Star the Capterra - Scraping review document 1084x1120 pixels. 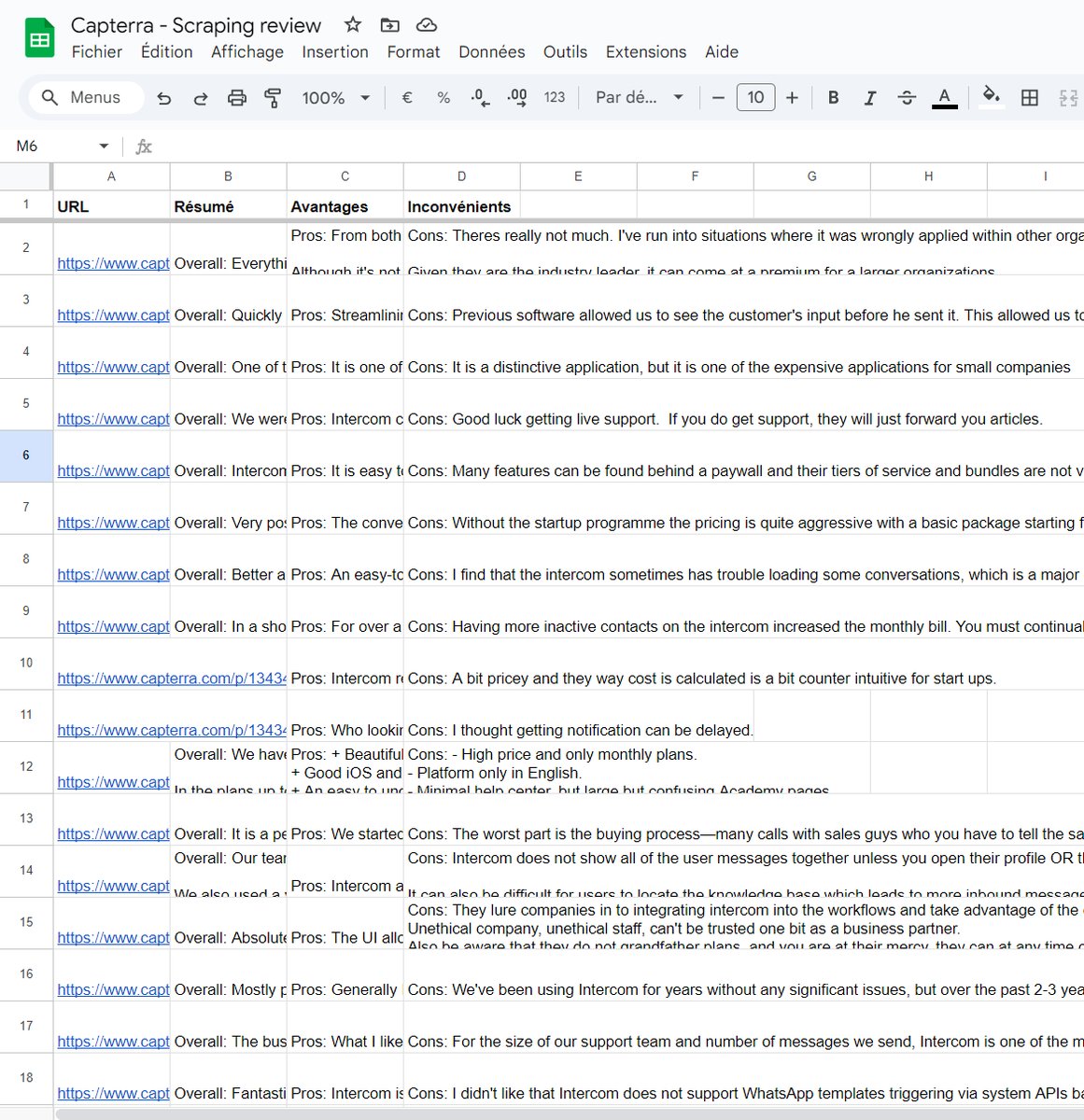(x=352, y=25)
